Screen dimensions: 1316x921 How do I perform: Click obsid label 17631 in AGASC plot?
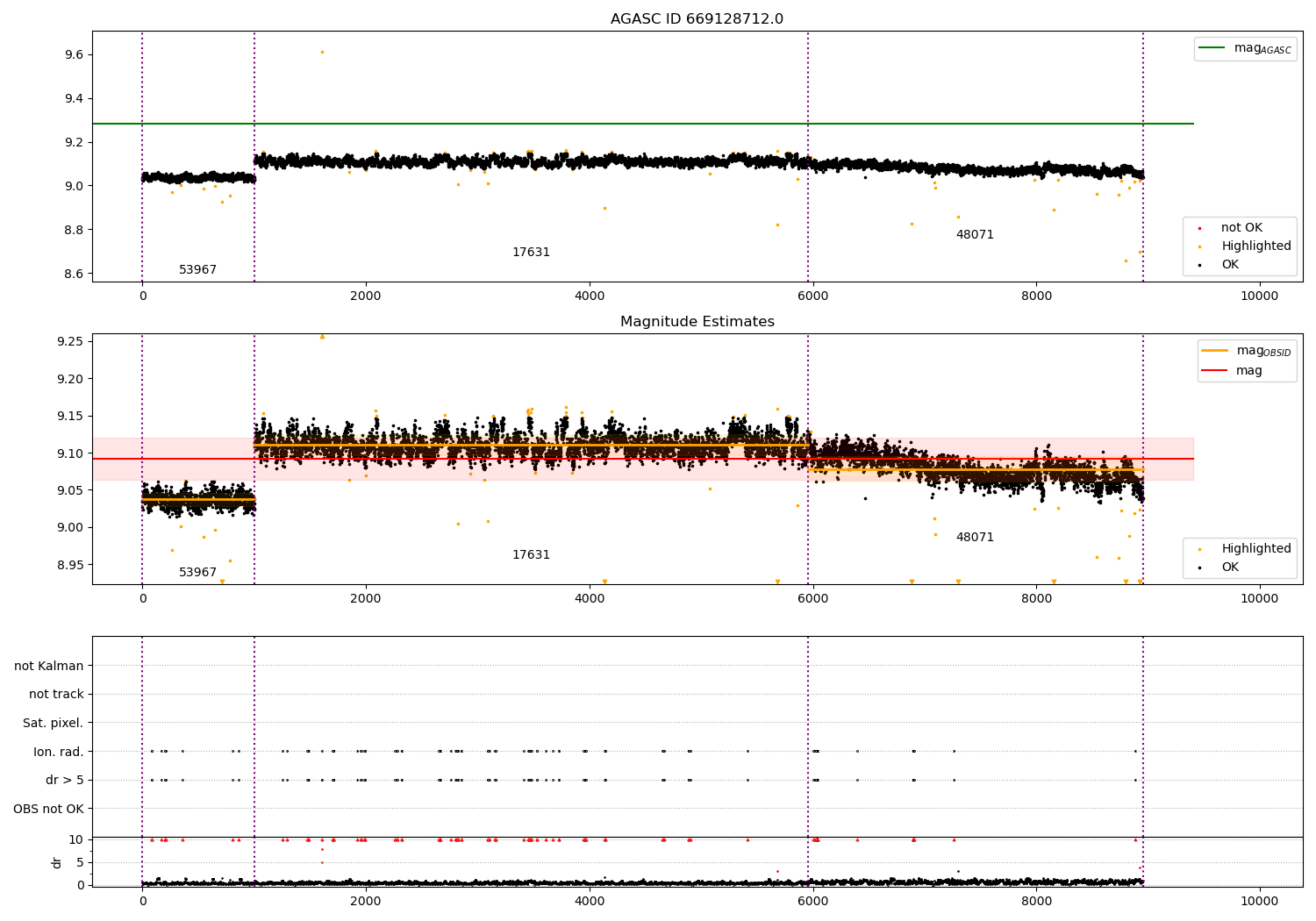point(531,253)
